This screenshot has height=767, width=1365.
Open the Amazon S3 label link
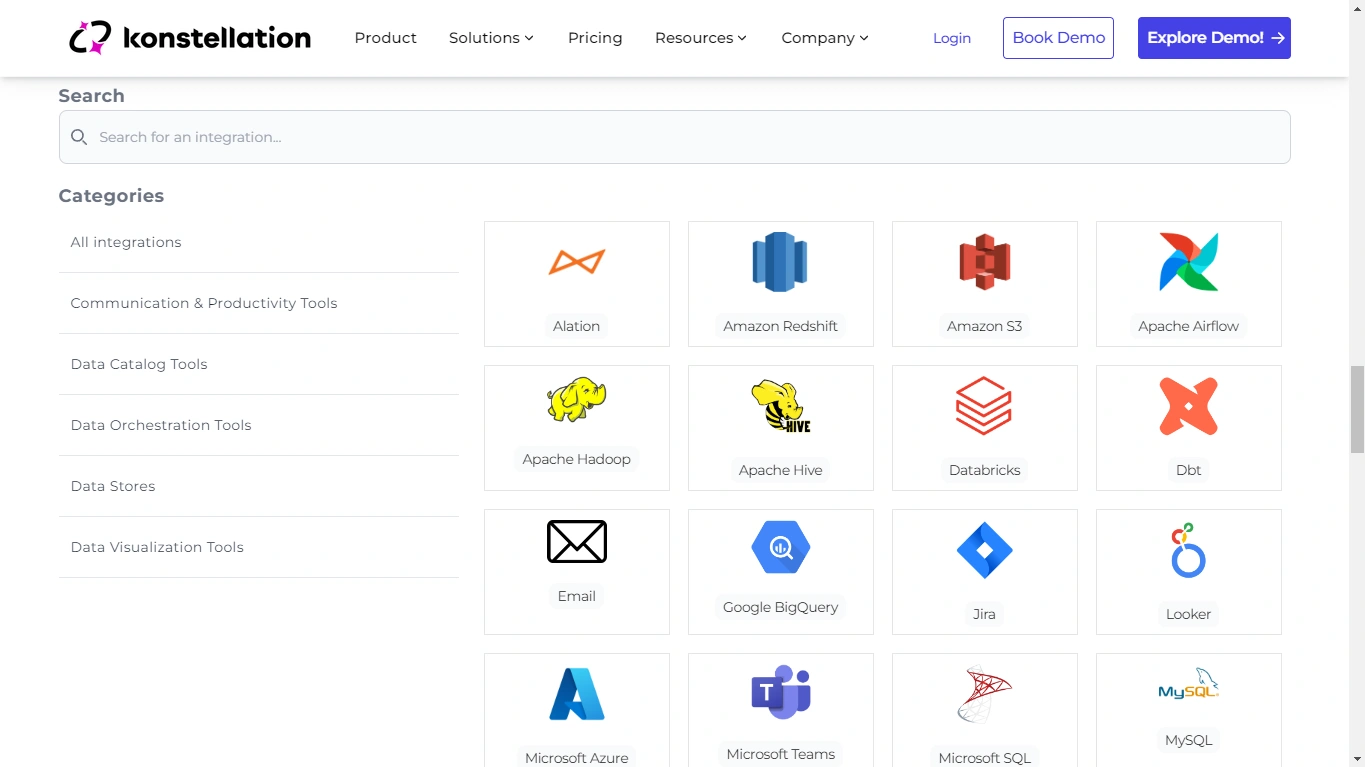(x=984, y=326)
